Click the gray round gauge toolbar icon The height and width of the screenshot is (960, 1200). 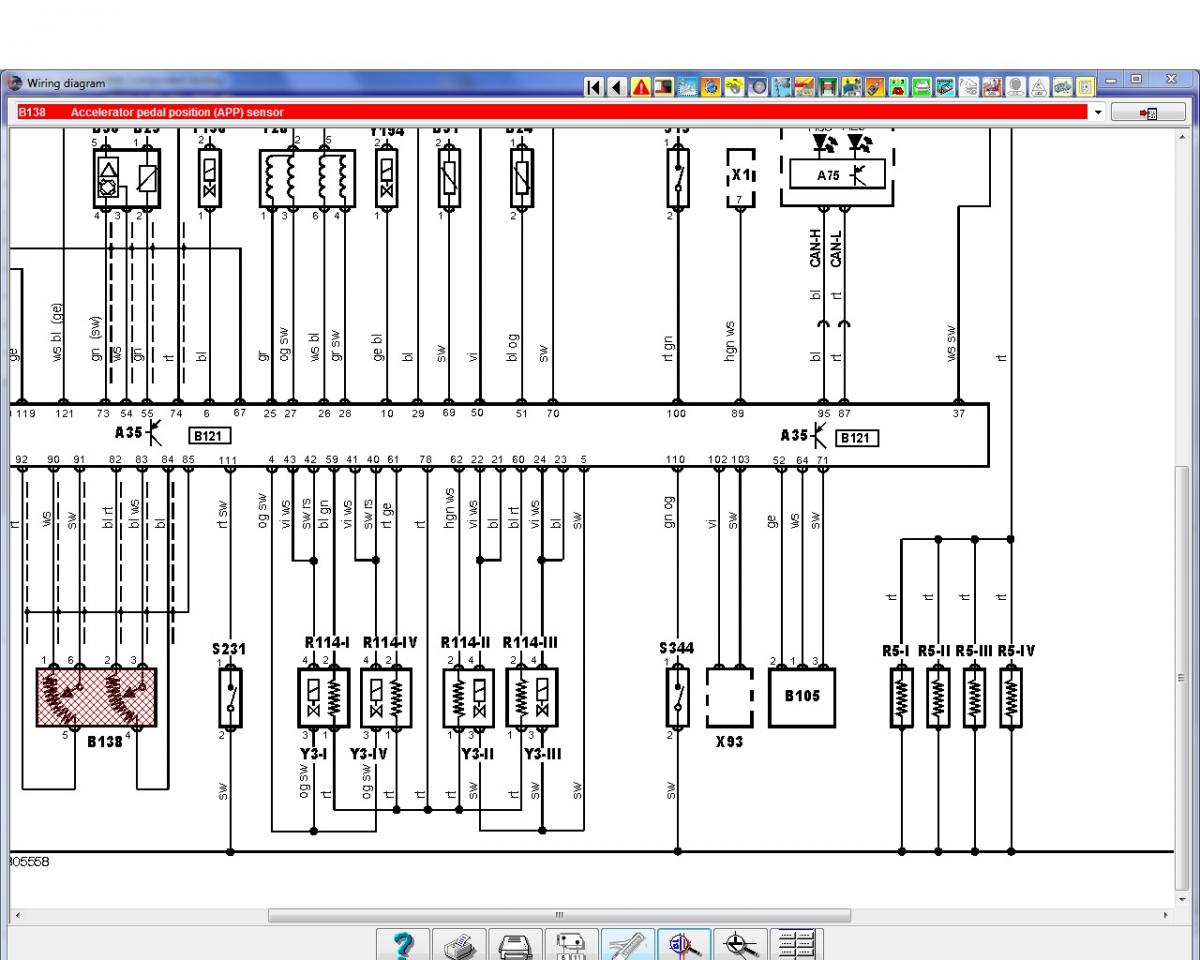coord(757,87)
